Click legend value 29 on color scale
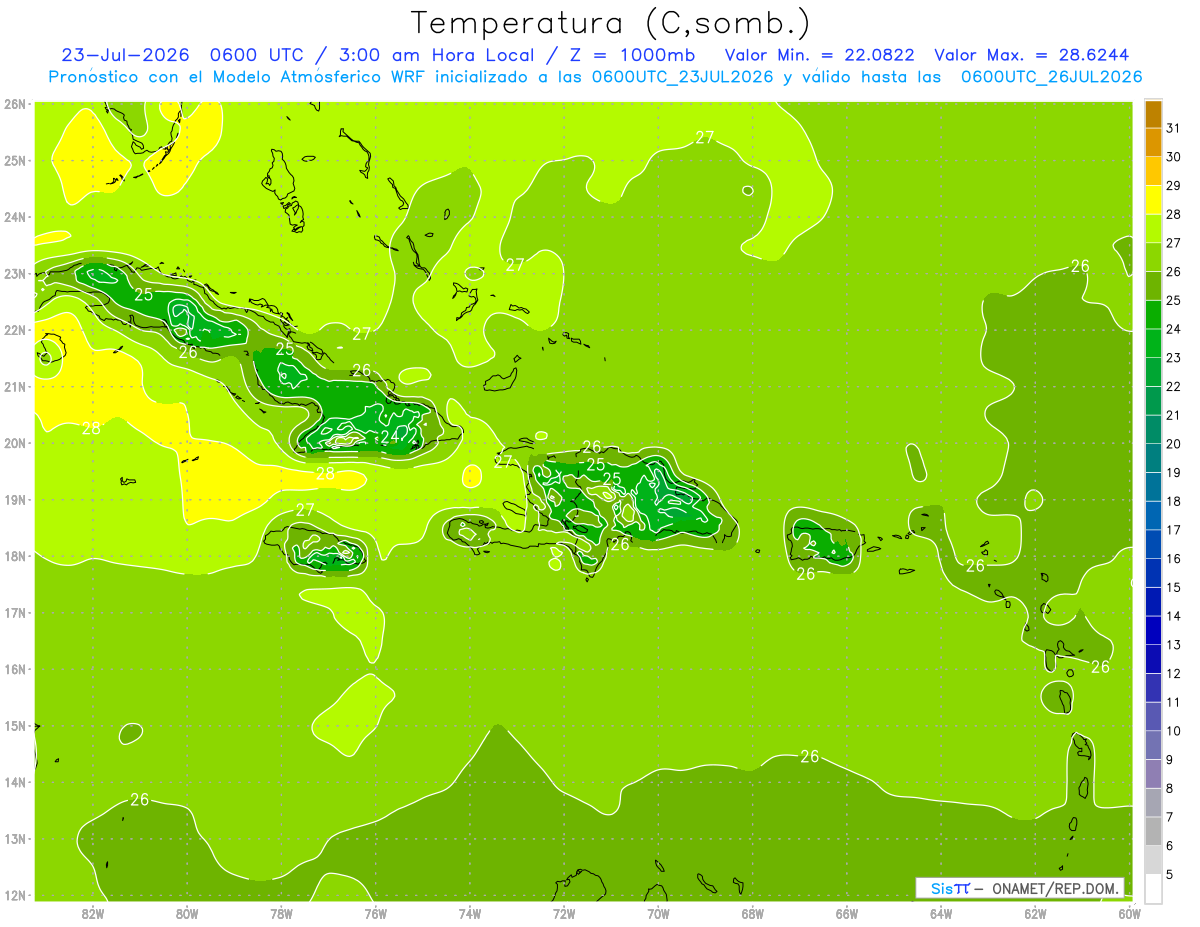Screen dimensions: 1200x927 coord(1173,185)
